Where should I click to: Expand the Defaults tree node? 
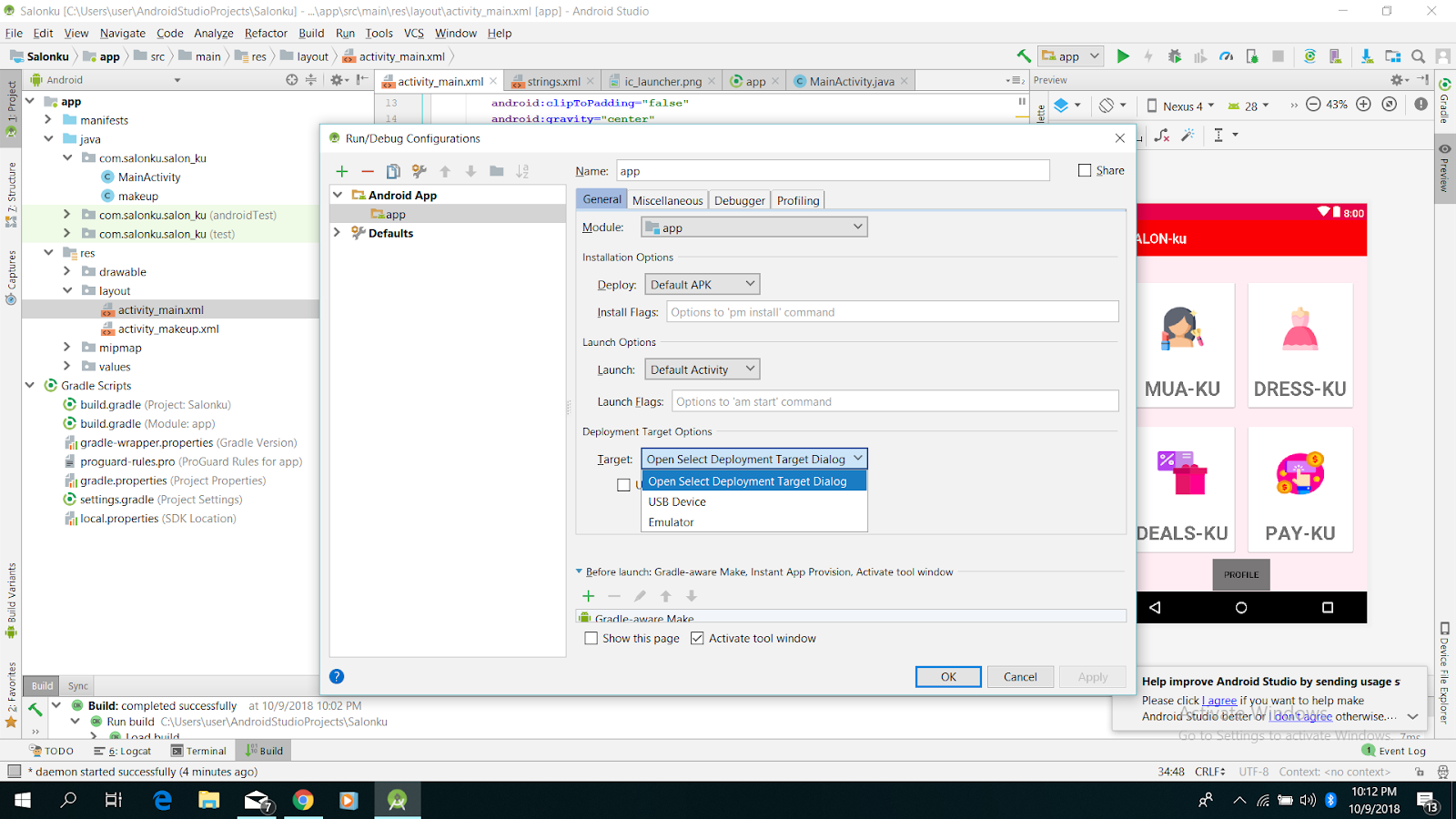338,233
